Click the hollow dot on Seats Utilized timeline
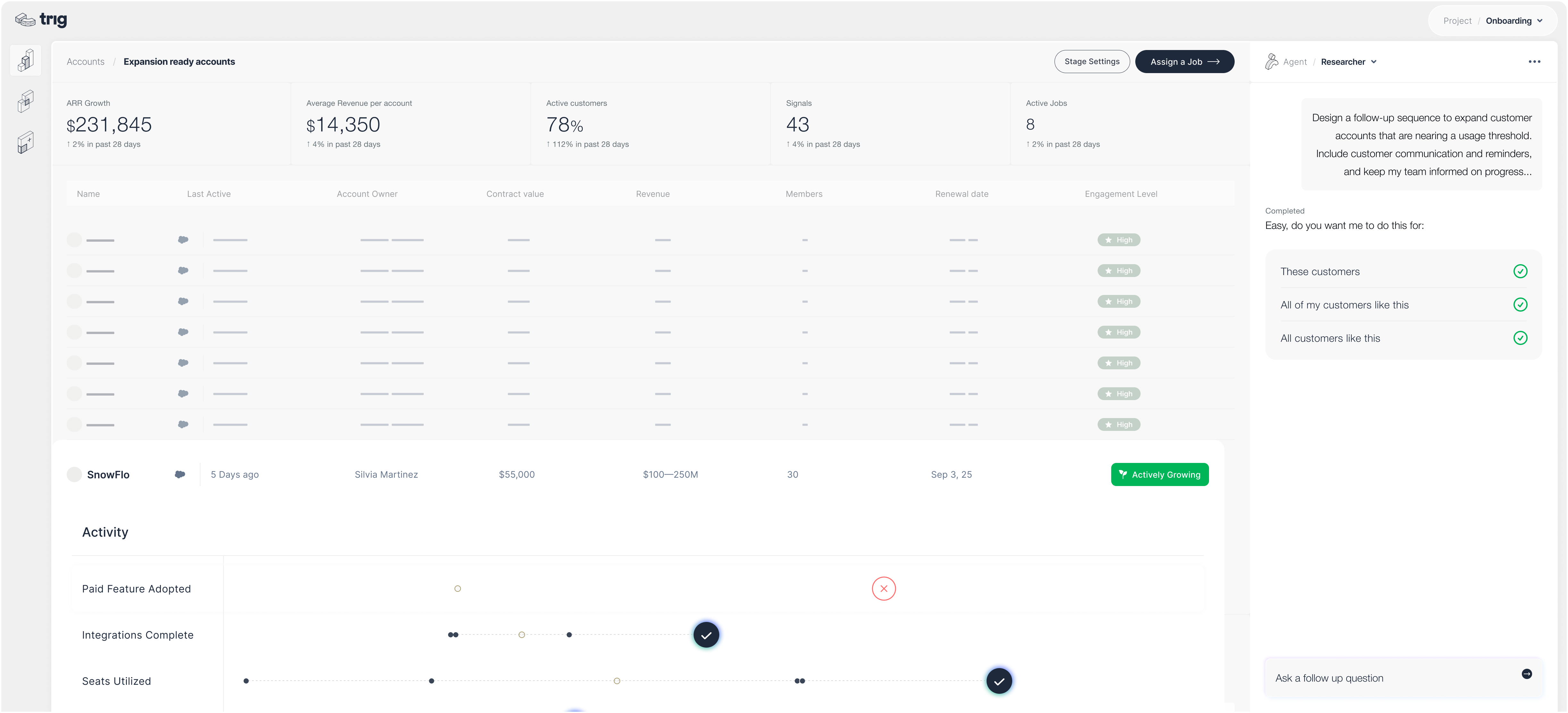This screenshot has width=1568, height=713. click(617, 681)
